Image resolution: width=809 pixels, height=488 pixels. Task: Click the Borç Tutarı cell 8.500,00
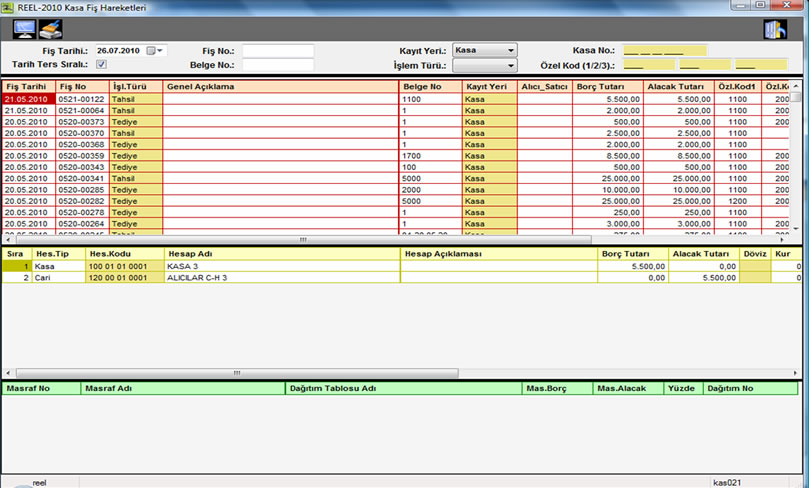point(608,156)
